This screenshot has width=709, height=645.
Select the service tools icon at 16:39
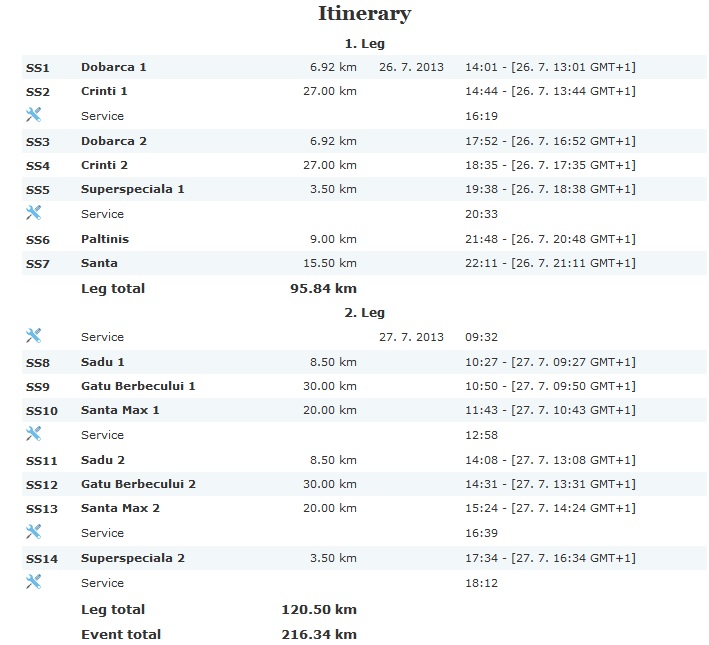(x=33, y=532)
